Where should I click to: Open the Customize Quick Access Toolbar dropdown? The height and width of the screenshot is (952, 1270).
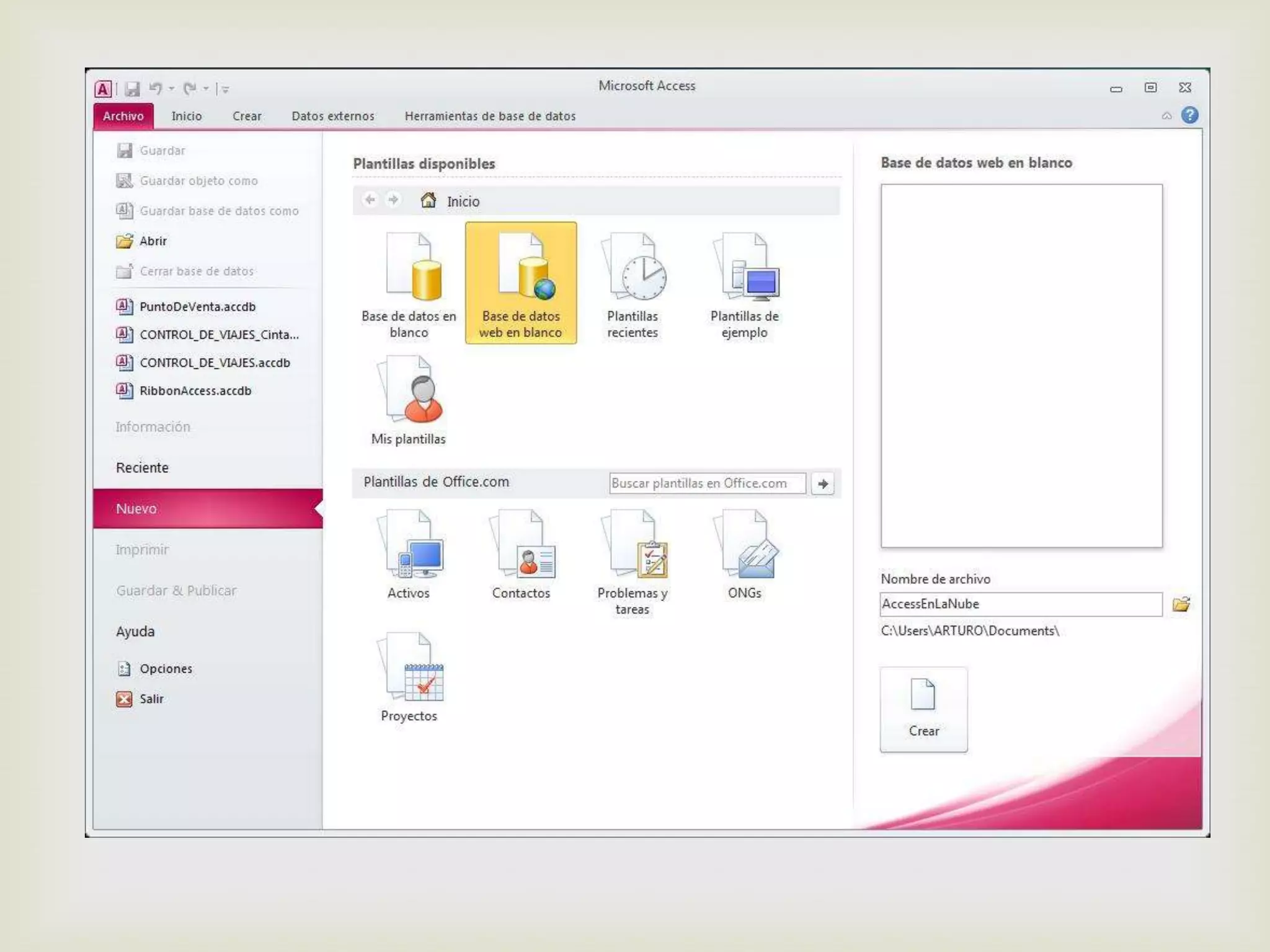[x=226, y=90]
